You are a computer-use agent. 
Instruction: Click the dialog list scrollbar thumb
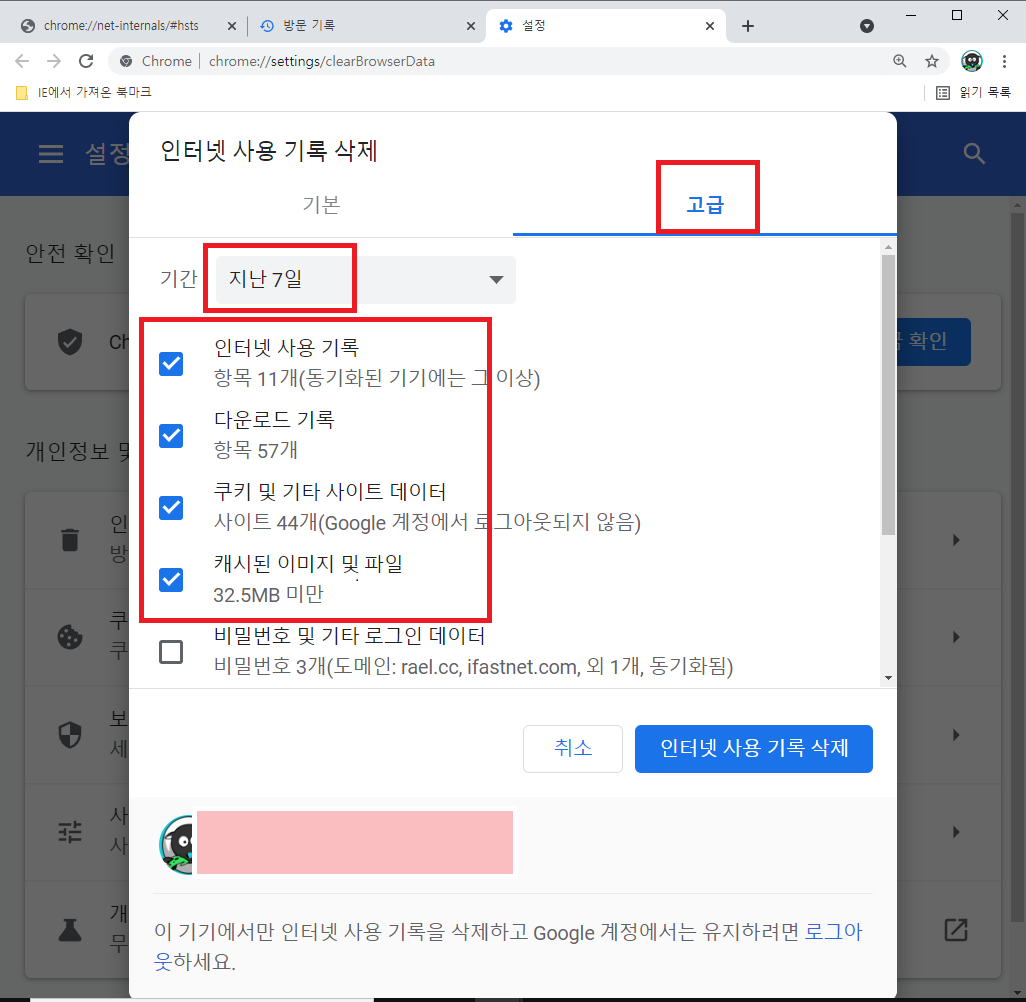pyautogui.click(x=888, y=395)
